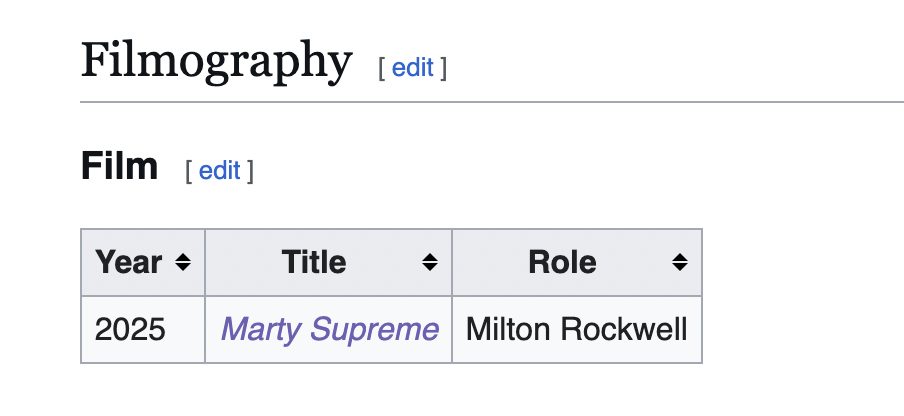
Task: Click the Film subsection heading
Action: click(119, 167)
